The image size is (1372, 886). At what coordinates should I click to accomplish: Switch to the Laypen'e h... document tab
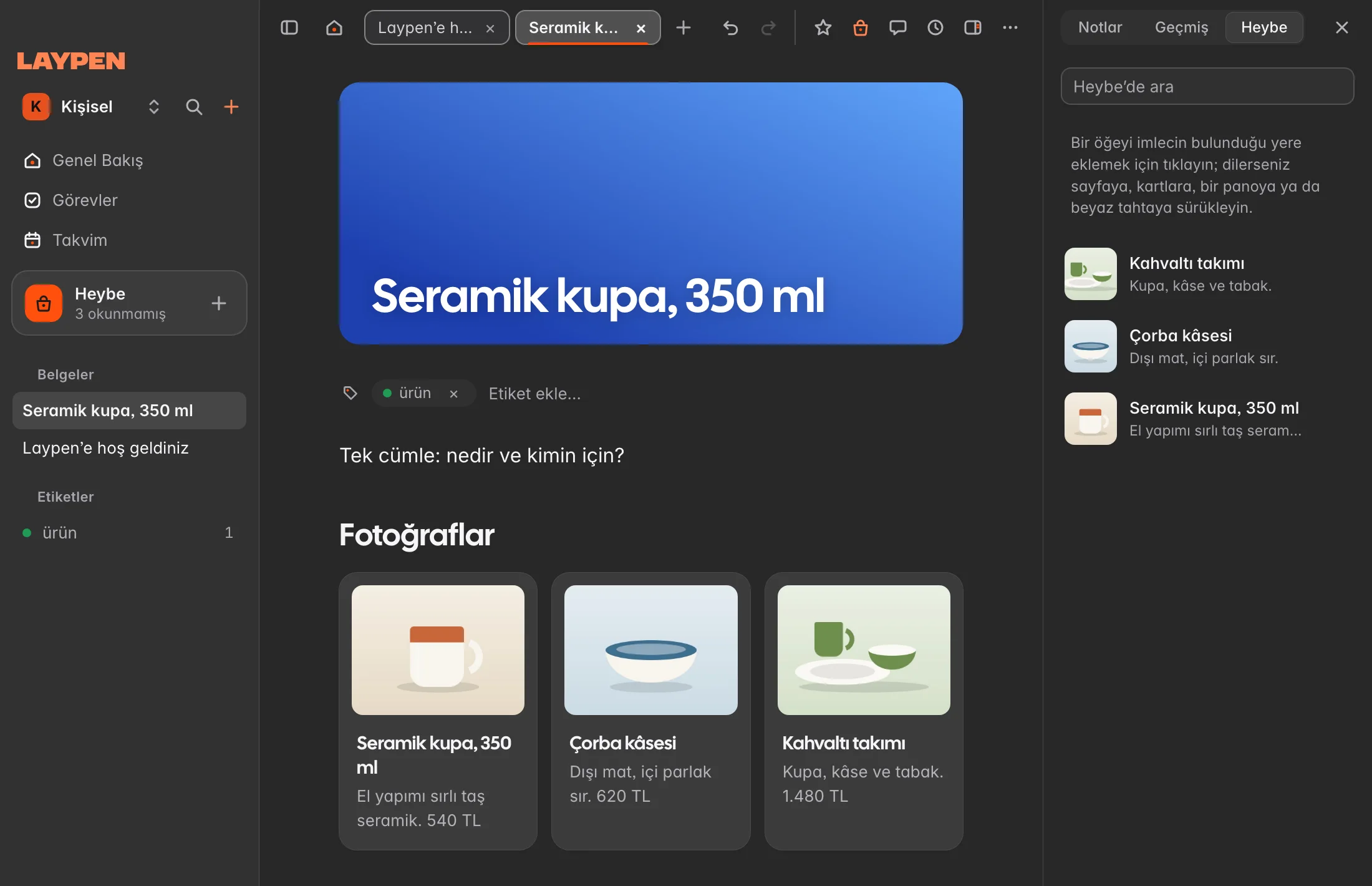(425, 27)
